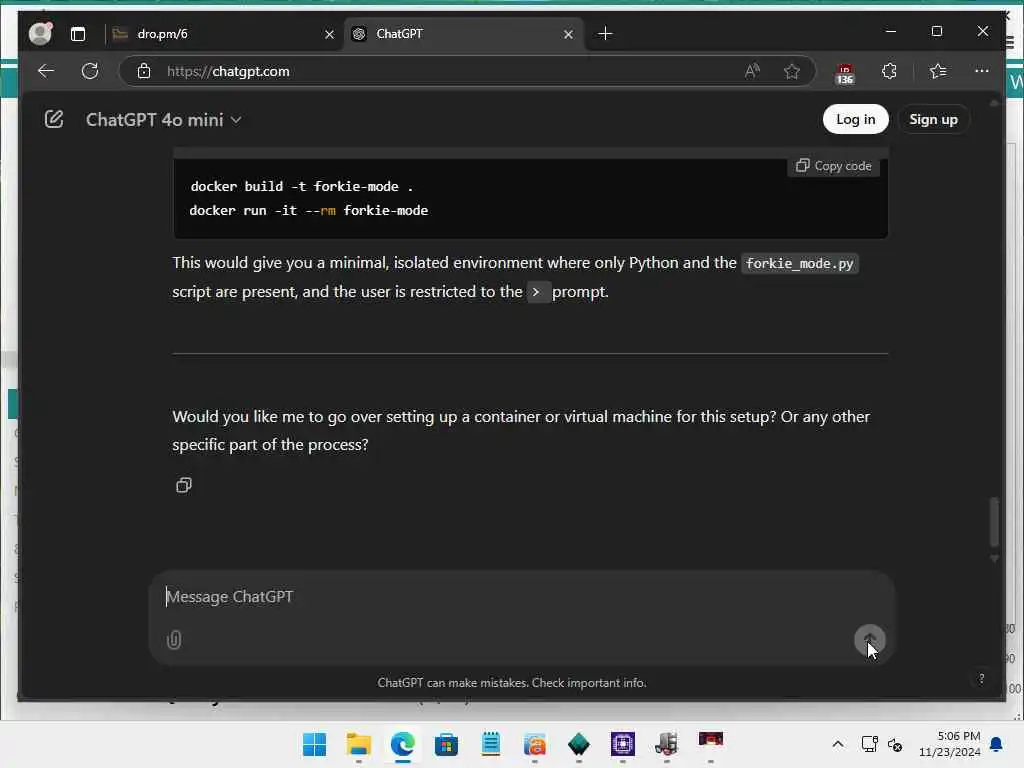Open the tab actions menu icon

pos(78,34)
